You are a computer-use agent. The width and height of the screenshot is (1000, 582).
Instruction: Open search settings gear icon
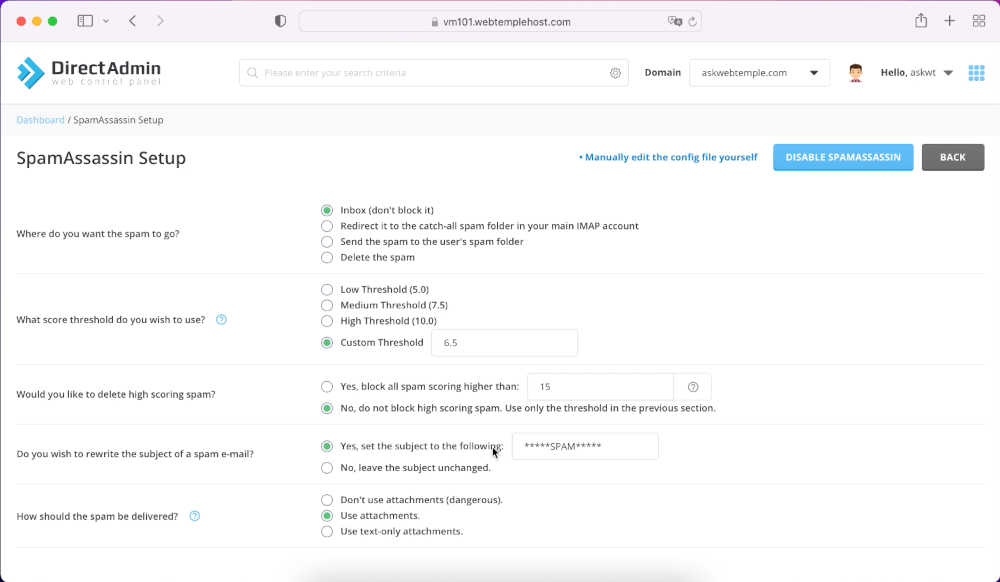pos(615,73)
